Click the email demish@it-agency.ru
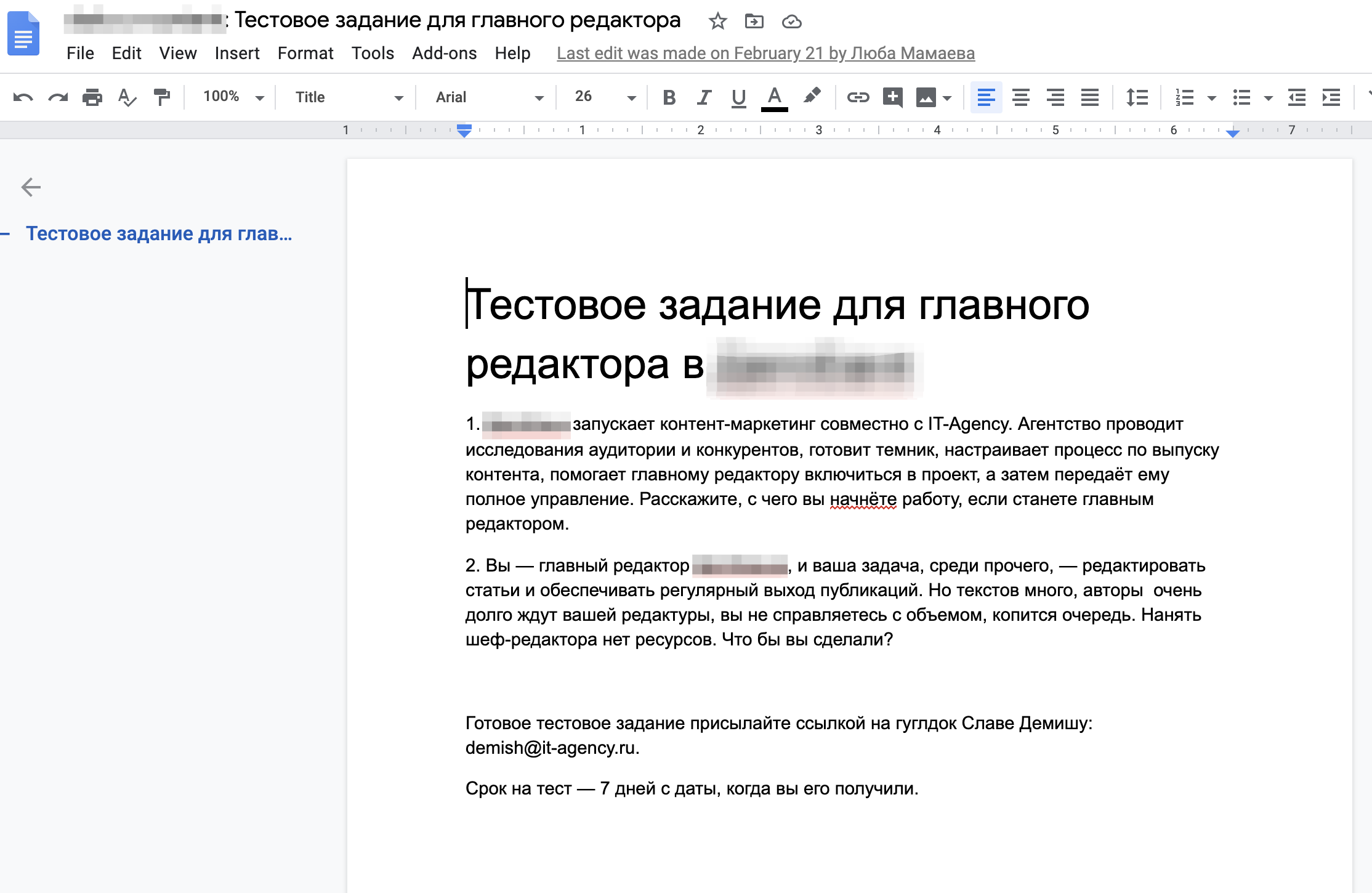 (551, 748)
